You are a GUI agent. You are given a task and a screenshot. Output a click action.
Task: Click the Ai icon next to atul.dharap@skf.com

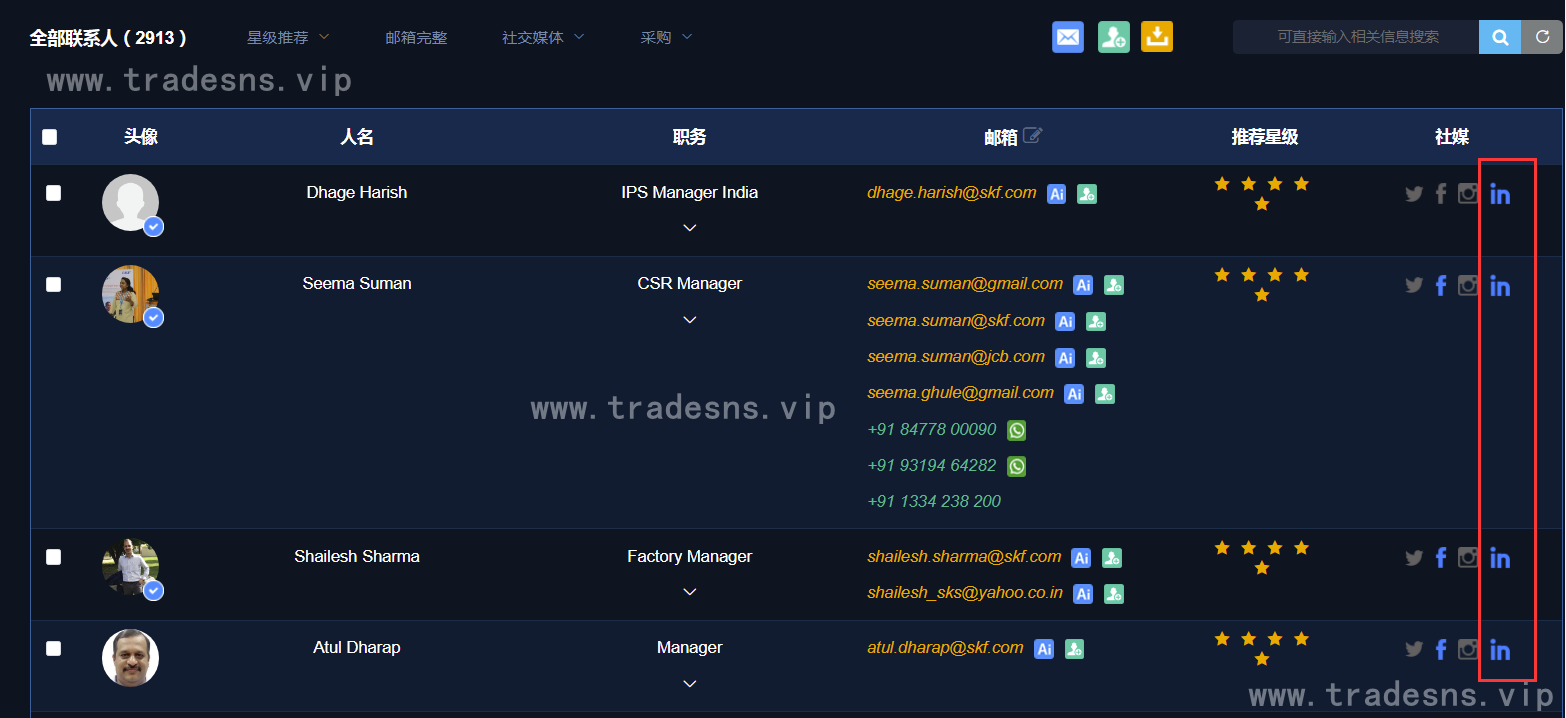tap(1044, 649)
